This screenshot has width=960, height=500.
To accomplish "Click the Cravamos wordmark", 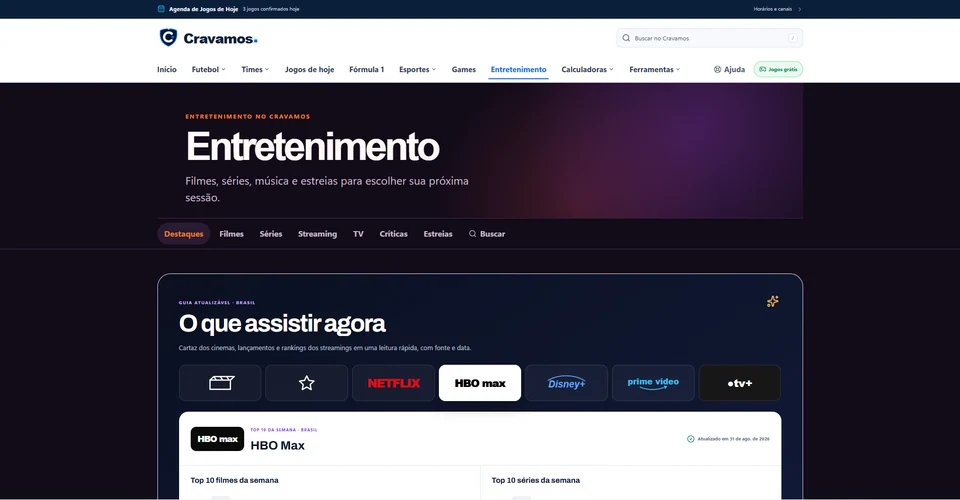I will click(x=220, y=39).
